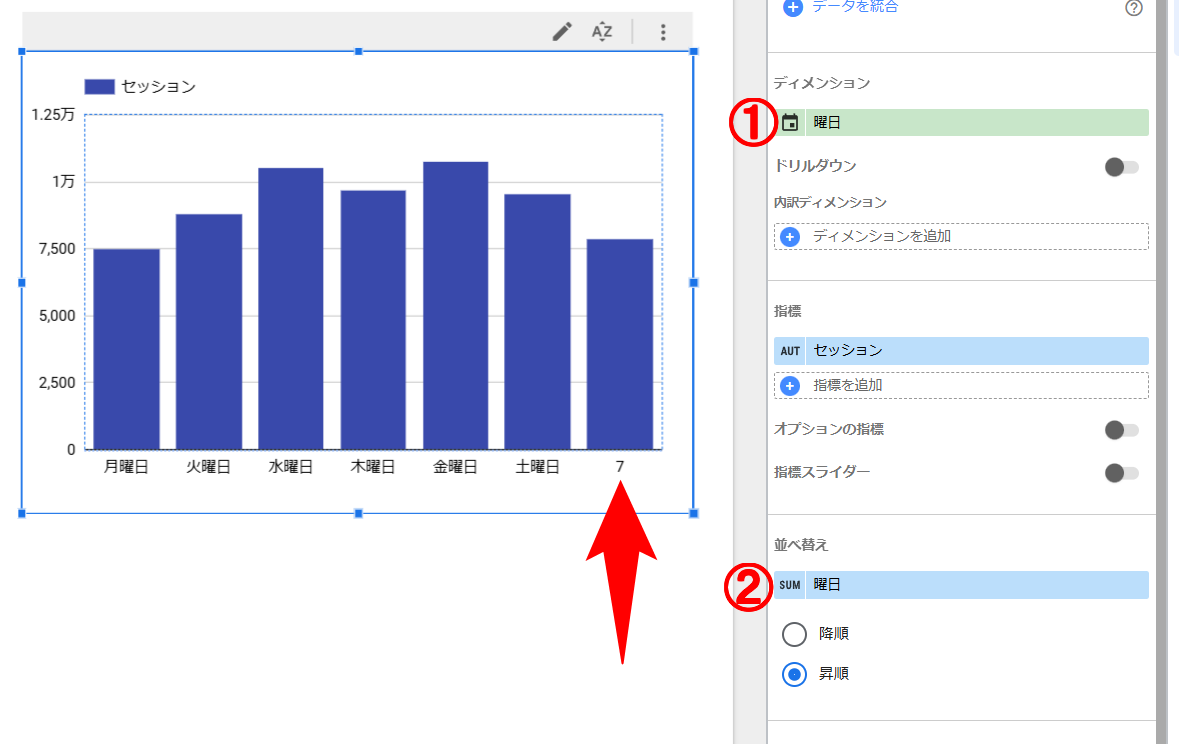Screen dimensions: 1179x744
Task: Turn on the オプションの指標 toggle
Action: pyautogui.click(x=1121, y=430)
